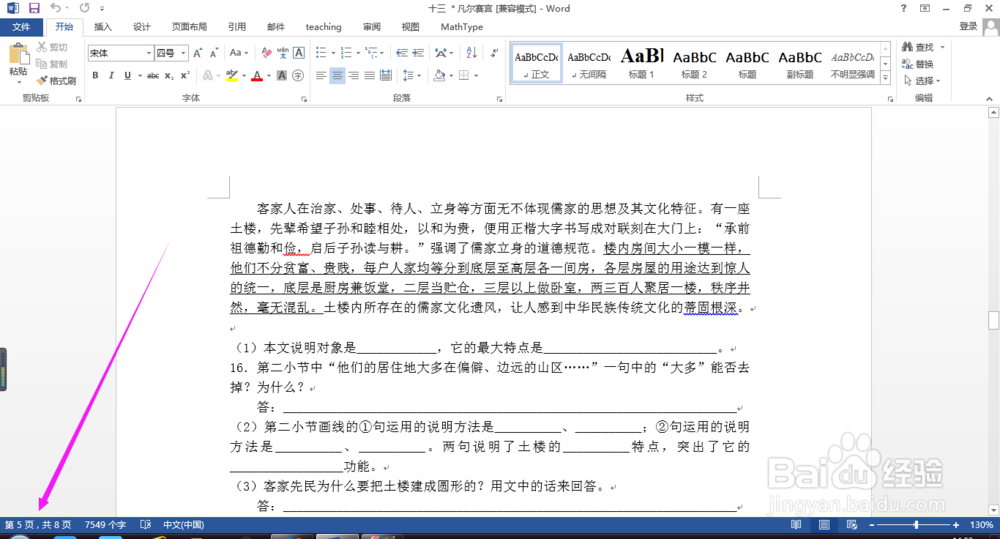Open text highlight color yellow swatch
Viewport: 1000px width, 539px height.
(232, 75)
